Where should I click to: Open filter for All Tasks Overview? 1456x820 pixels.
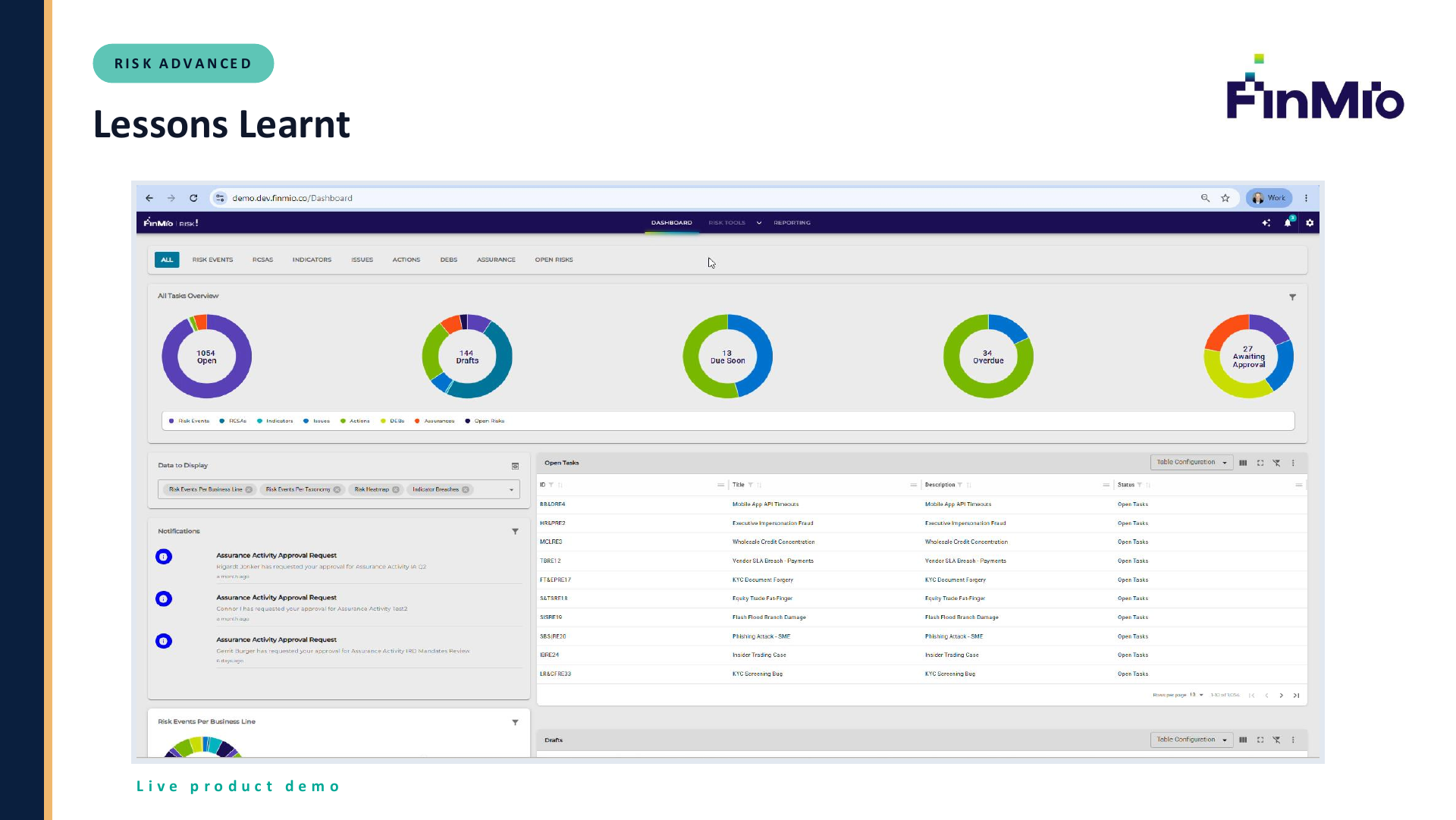pyautogui.click(x=1293, y=297)
